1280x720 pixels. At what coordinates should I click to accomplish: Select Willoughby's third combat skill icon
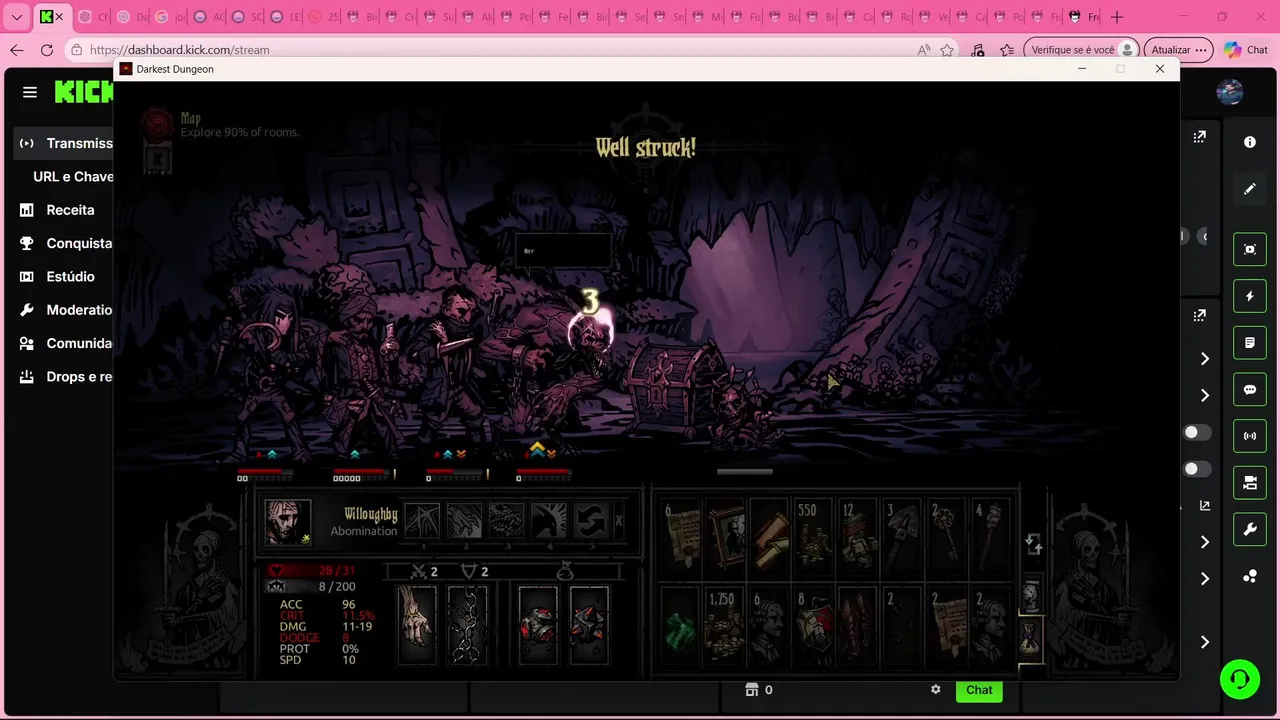pos(506,521)
